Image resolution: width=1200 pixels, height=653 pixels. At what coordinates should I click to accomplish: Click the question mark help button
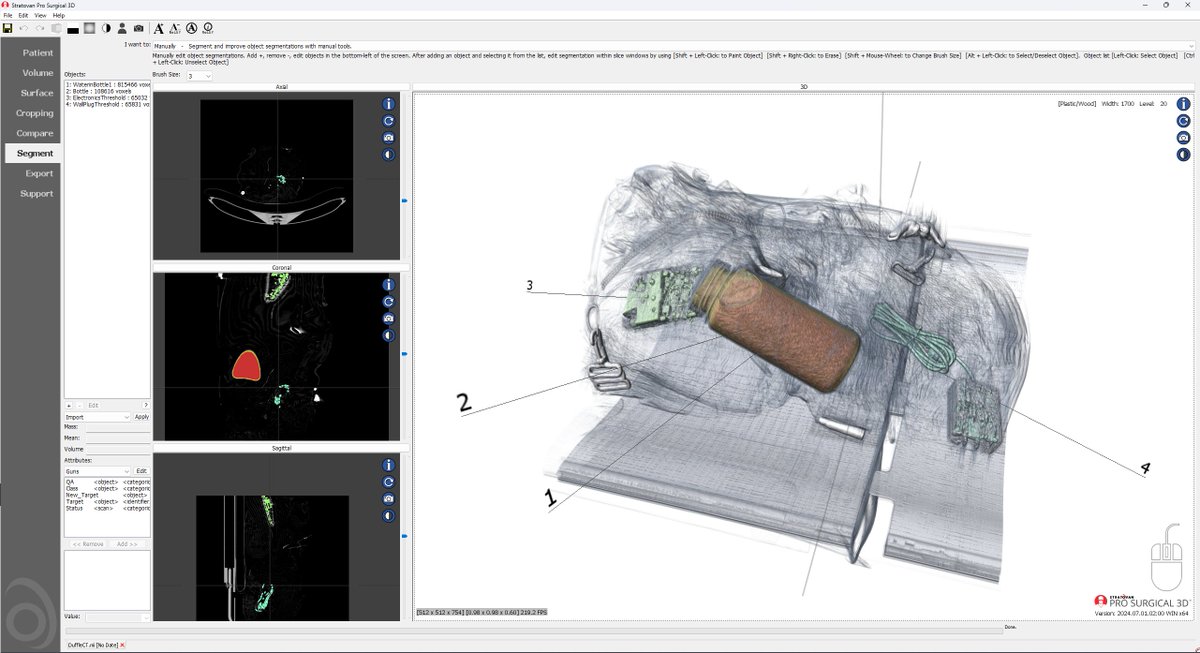tap(146, 405)
